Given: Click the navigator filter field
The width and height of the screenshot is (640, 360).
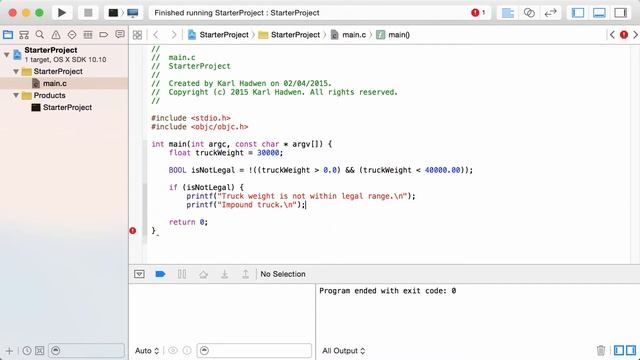Looking at the screenshot, I should click(x=86, y=351).
